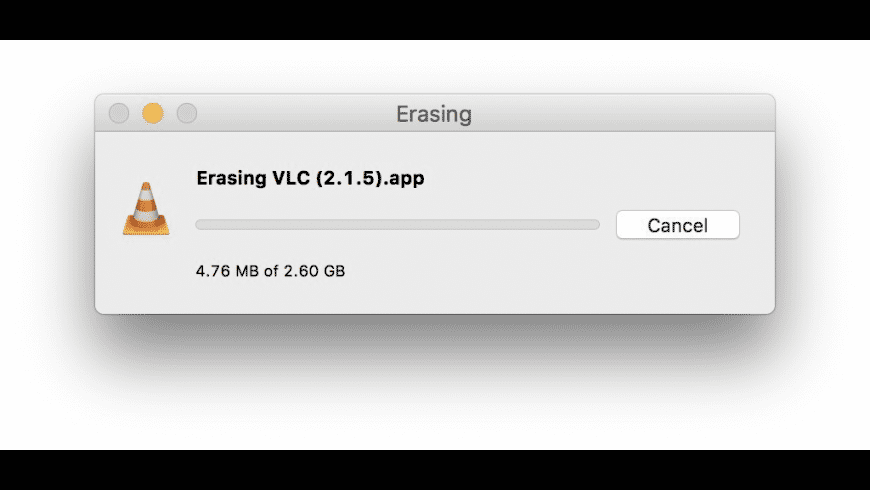
Task: Click the right end of the progress bar
Action: coord(594,225)
